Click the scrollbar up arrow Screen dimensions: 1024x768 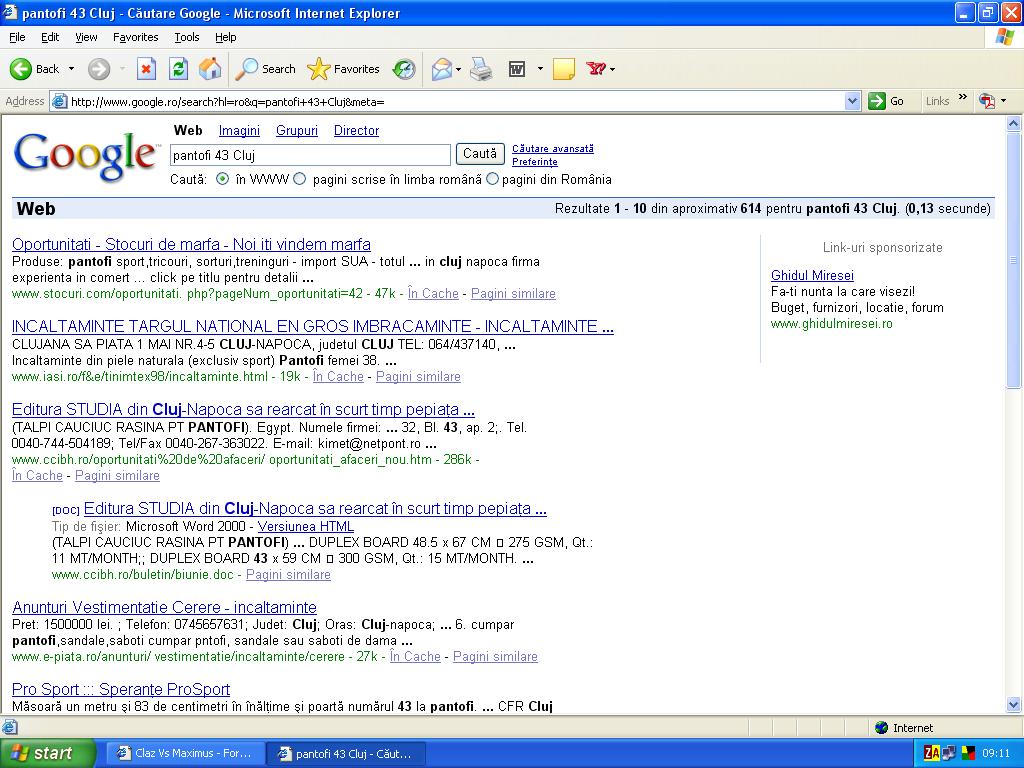click(1014, 123)
